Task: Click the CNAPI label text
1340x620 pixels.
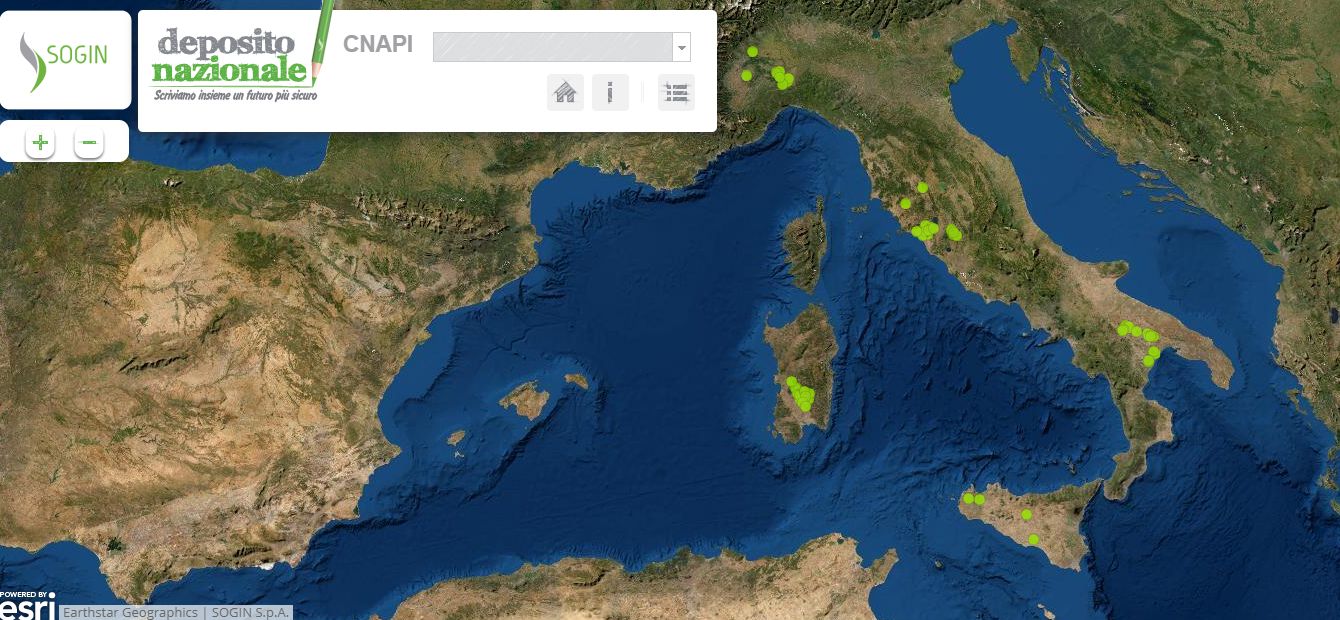Action: [x=378, y=45]
